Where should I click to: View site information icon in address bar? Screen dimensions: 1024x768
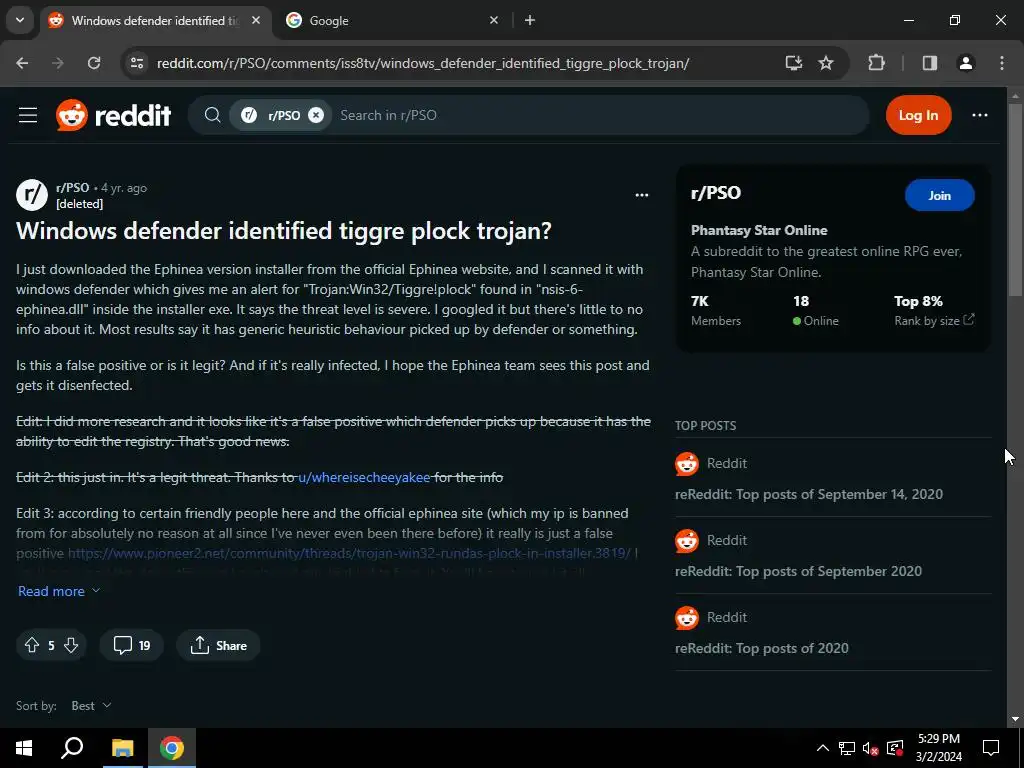pos(136,63)
